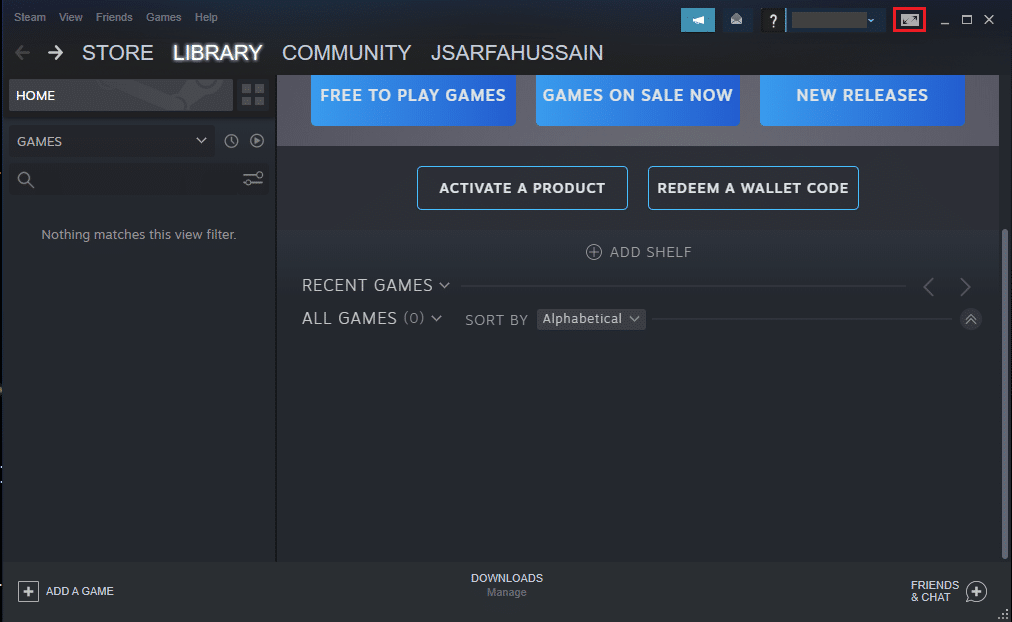Close the Steam window

click(x=989, y=20)
